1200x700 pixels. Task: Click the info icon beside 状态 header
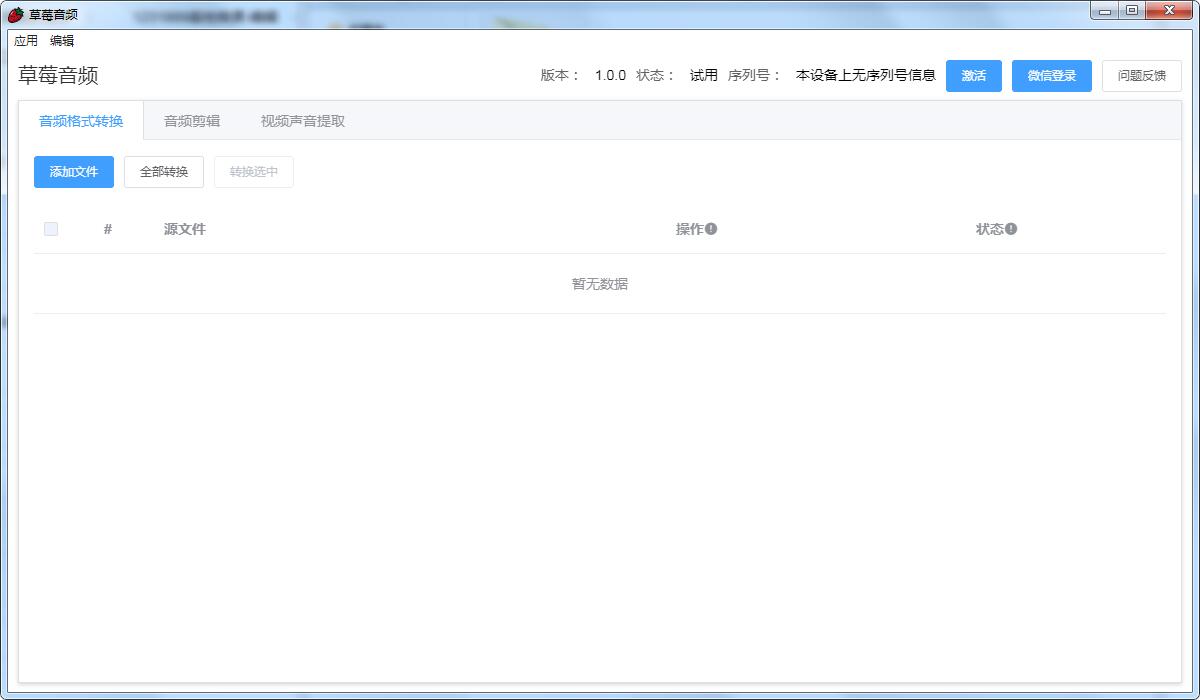(1011, 229)
